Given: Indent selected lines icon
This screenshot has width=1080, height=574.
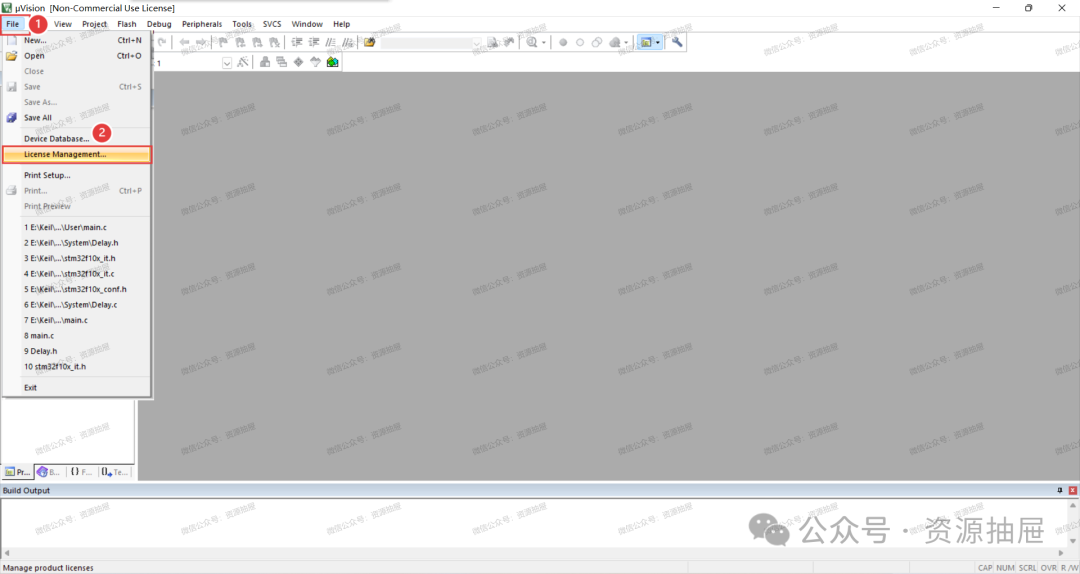Looking at the screenshot, I should [297, 43].
